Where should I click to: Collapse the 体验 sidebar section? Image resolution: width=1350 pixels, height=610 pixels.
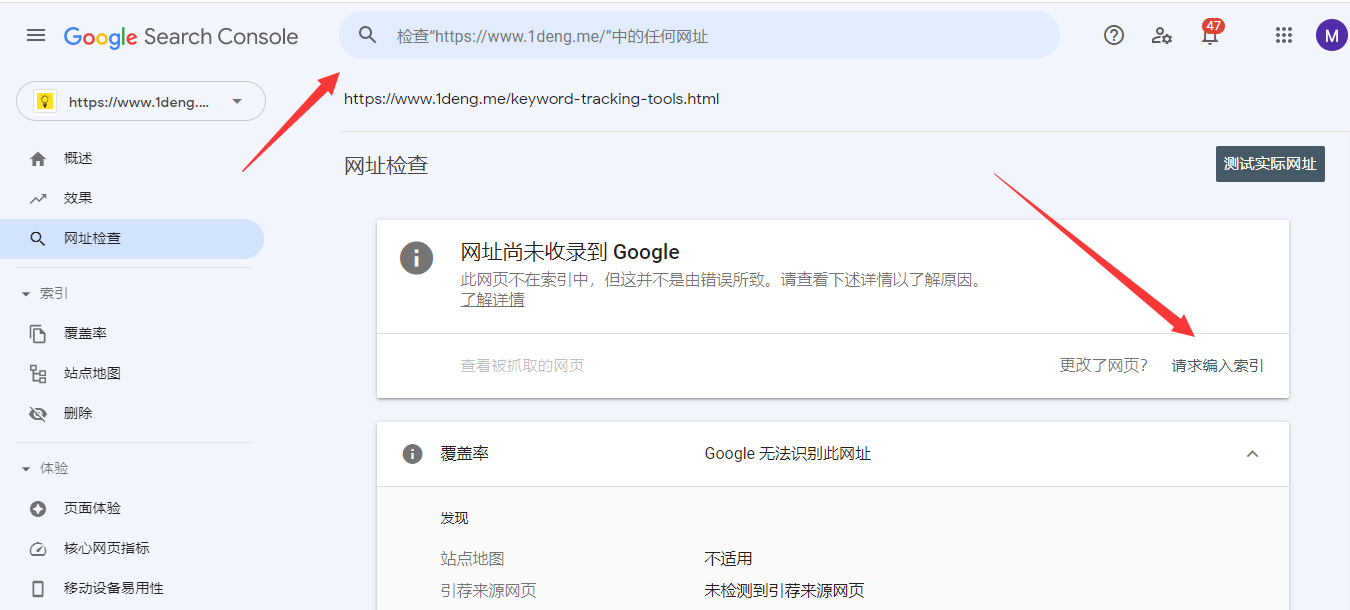pyautogui.click(x=27, y=468)
